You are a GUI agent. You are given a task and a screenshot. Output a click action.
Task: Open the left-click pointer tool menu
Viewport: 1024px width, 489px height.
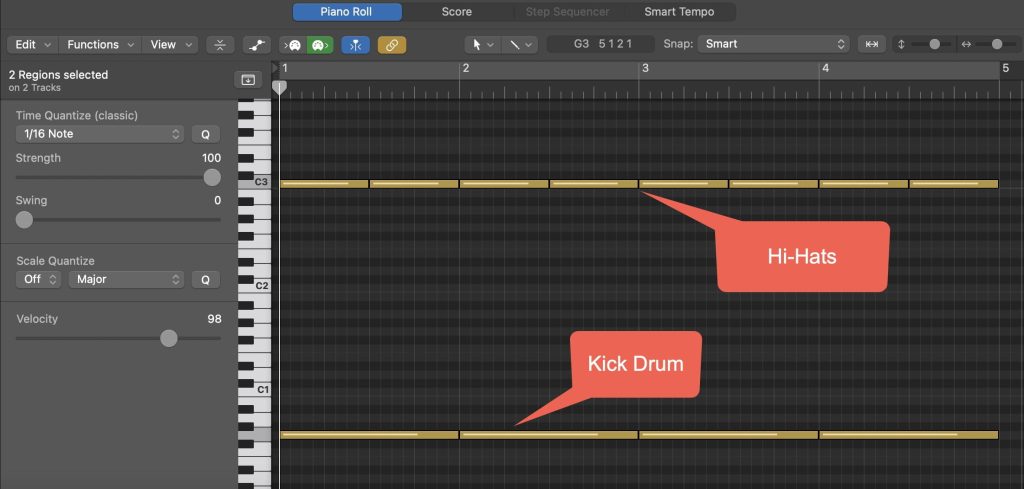pyautogui.click(x=482, y=45)
